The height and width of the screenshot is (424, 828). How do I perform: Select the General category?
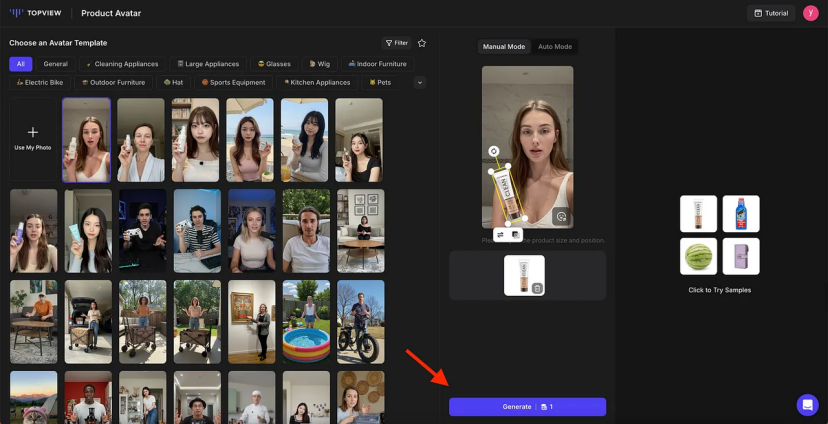point(55,64)
